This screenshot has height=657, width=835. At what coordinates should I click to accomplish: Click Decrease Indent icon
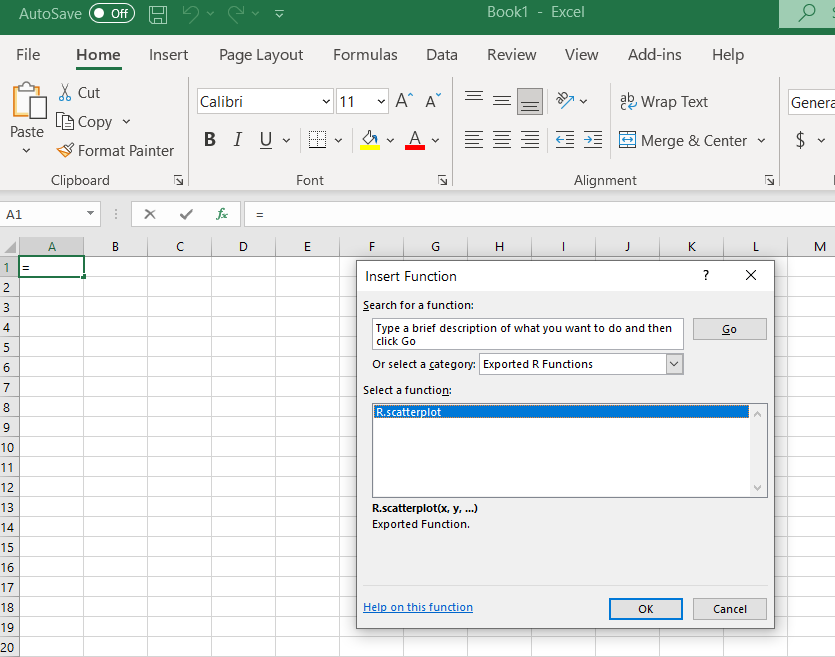pyautogui.click(x=565, y=139)
